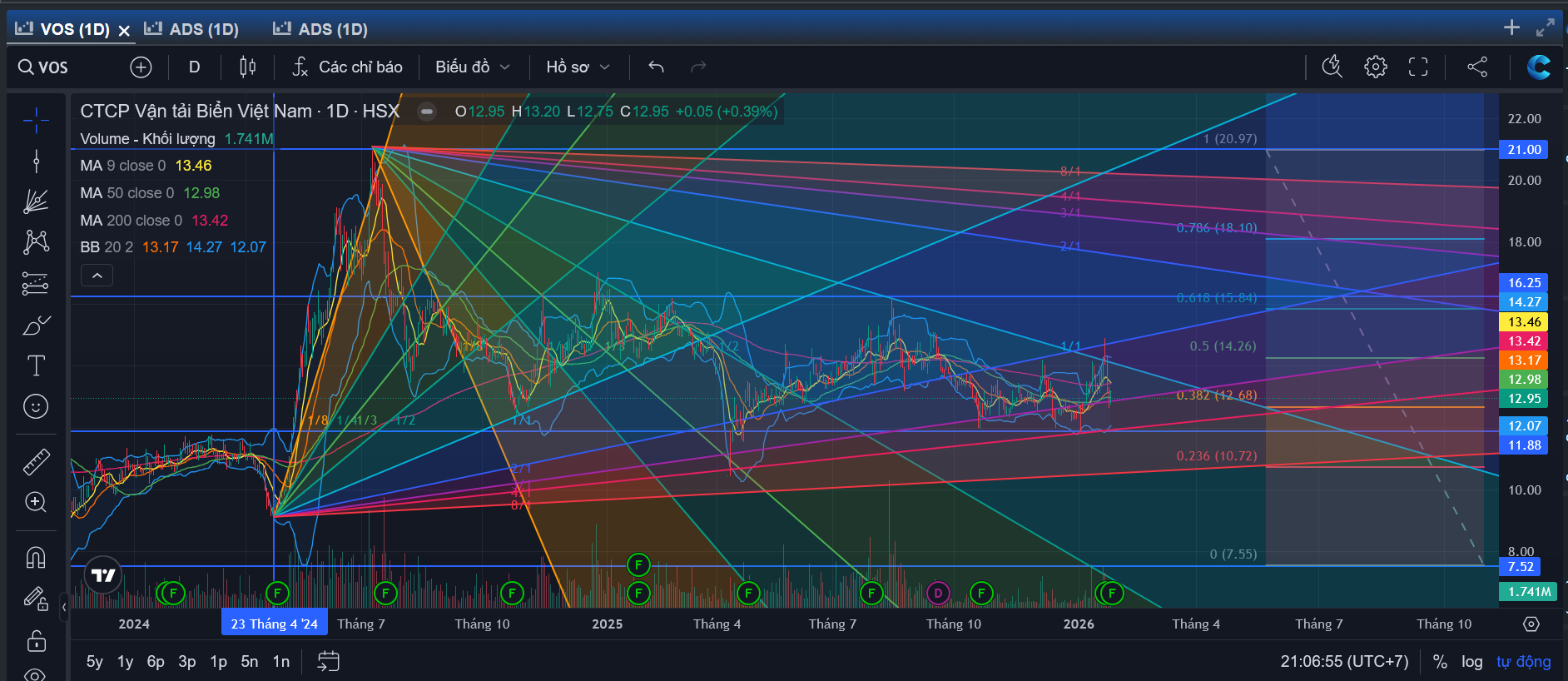Click the 21.00 price label on axis
Screen dimensions: 1568x681
(x=1524, y=150)
